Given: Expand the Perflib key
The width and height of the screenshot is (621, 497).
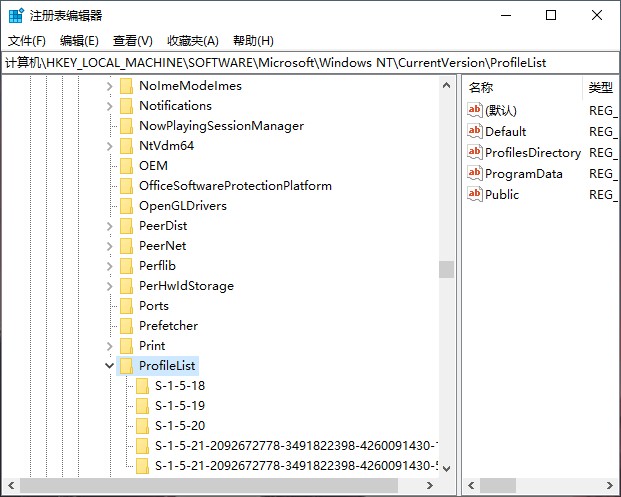Looking at the screenshot, I should pos(110,266).
